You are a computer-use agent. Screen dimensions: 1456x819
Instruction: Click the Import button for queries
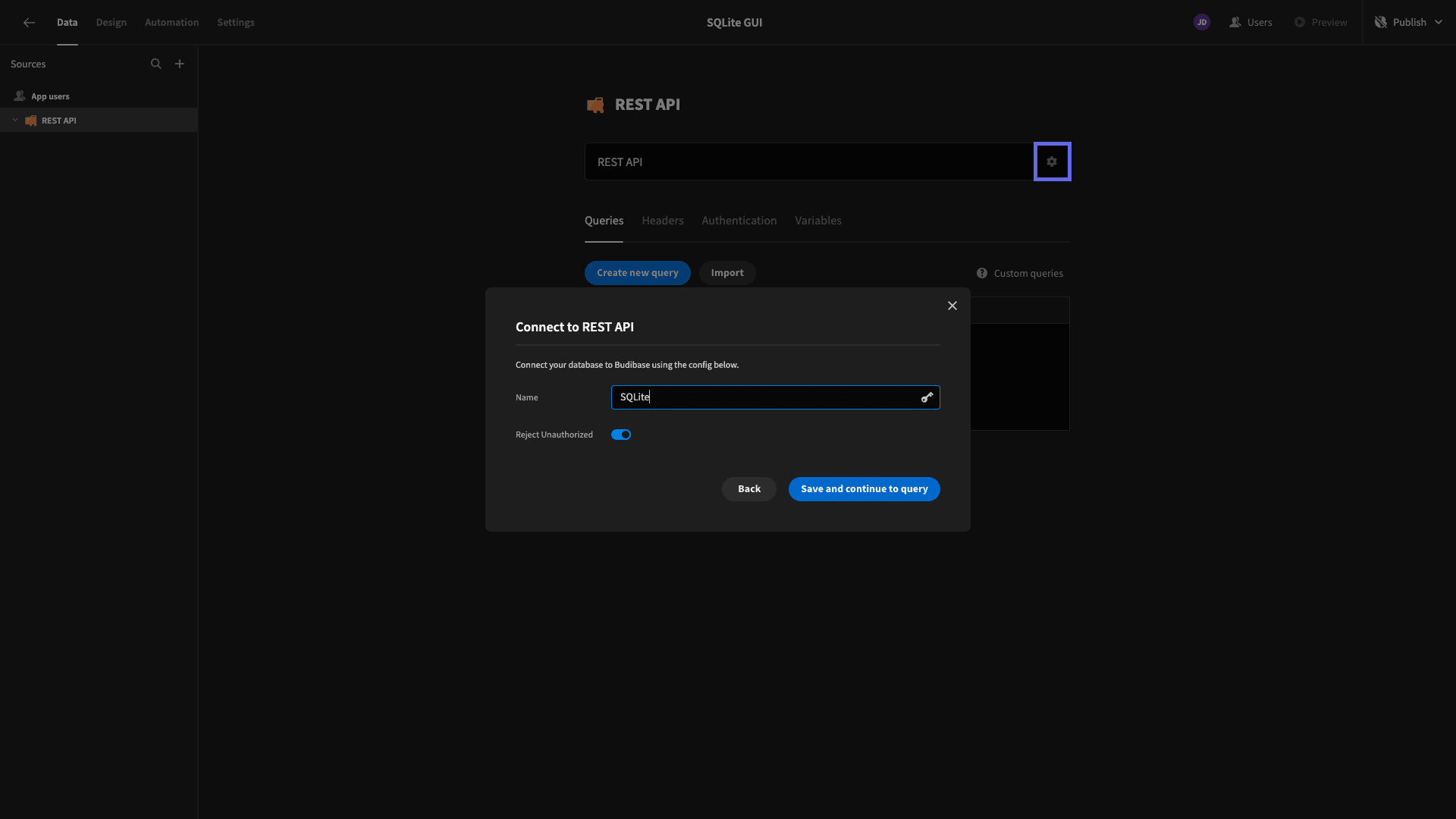727,273
